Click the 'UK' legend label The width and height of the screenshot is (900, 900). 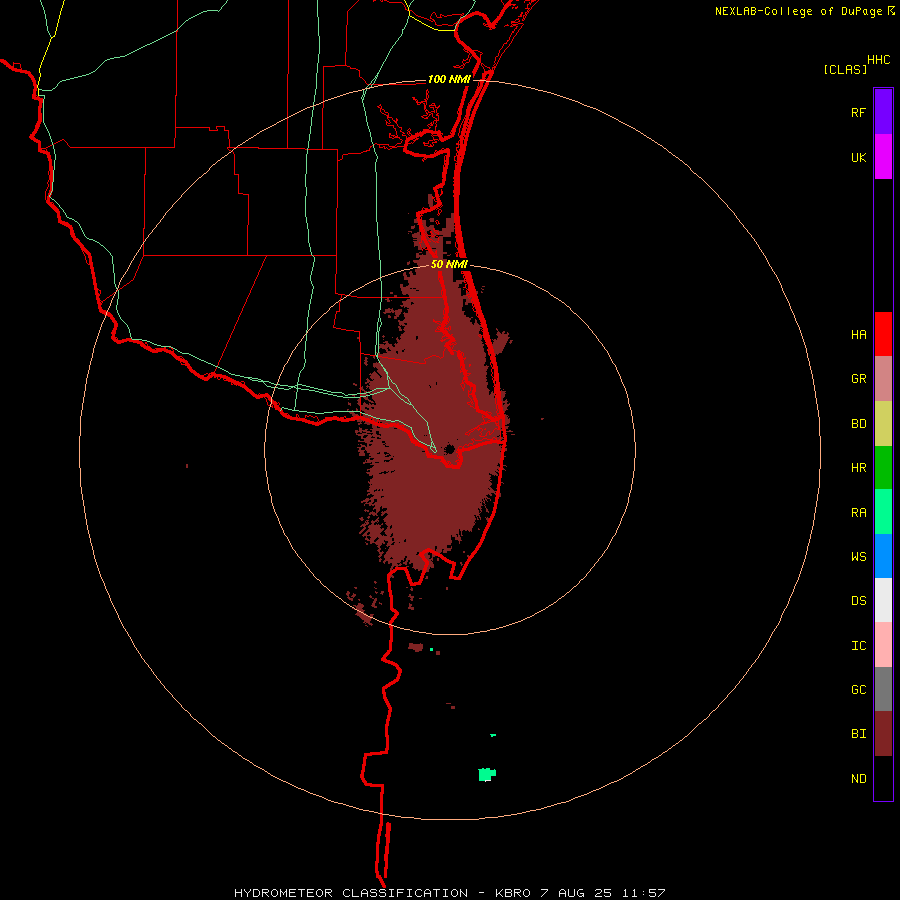(858, 157)
